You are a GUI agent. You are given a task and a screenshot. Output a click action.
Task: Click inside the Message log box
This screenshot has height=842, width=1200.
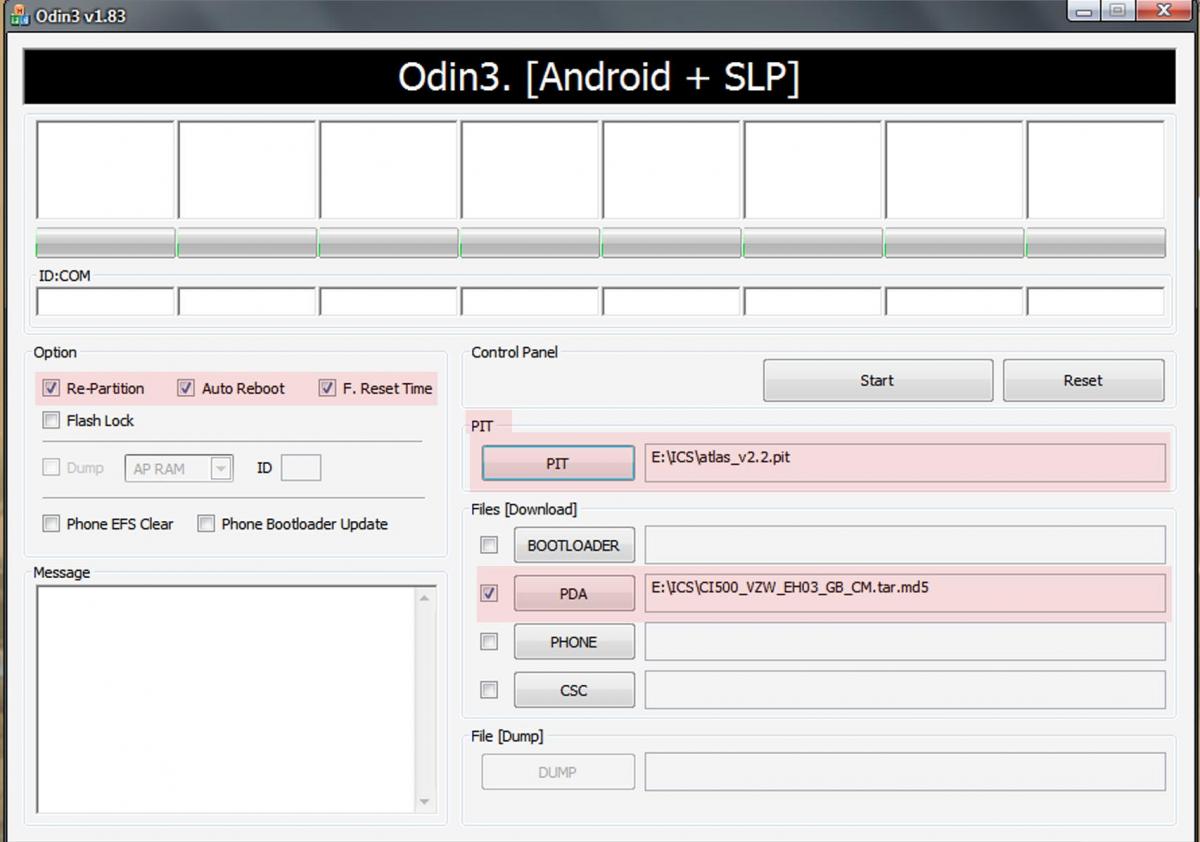click(x=225, y=699)
